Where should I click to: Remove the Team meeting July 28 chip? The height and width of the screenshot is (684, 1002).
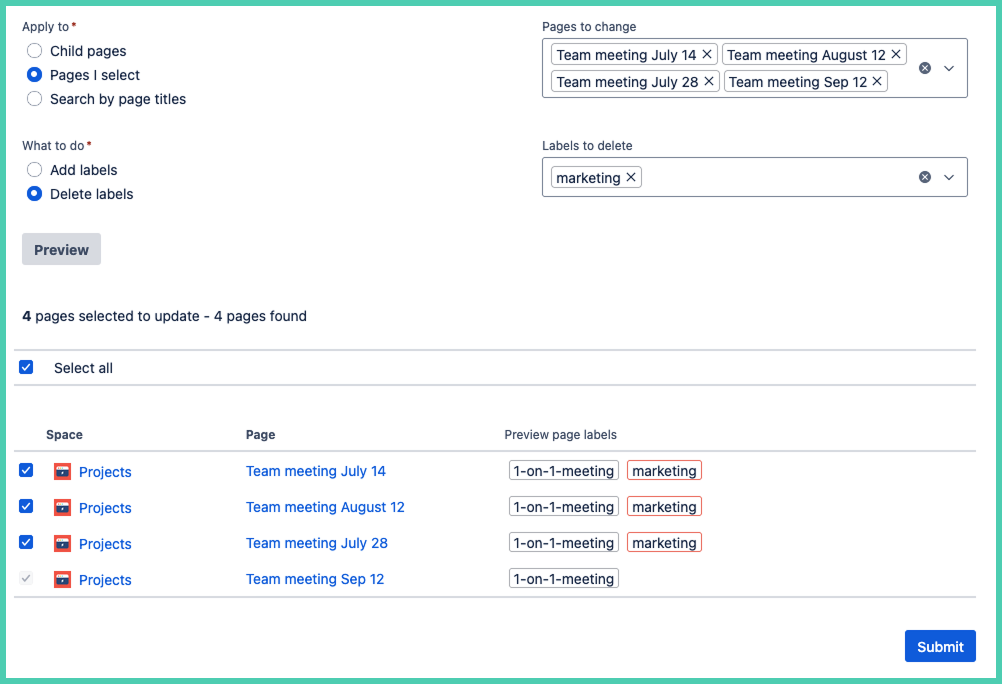point(709,82)
